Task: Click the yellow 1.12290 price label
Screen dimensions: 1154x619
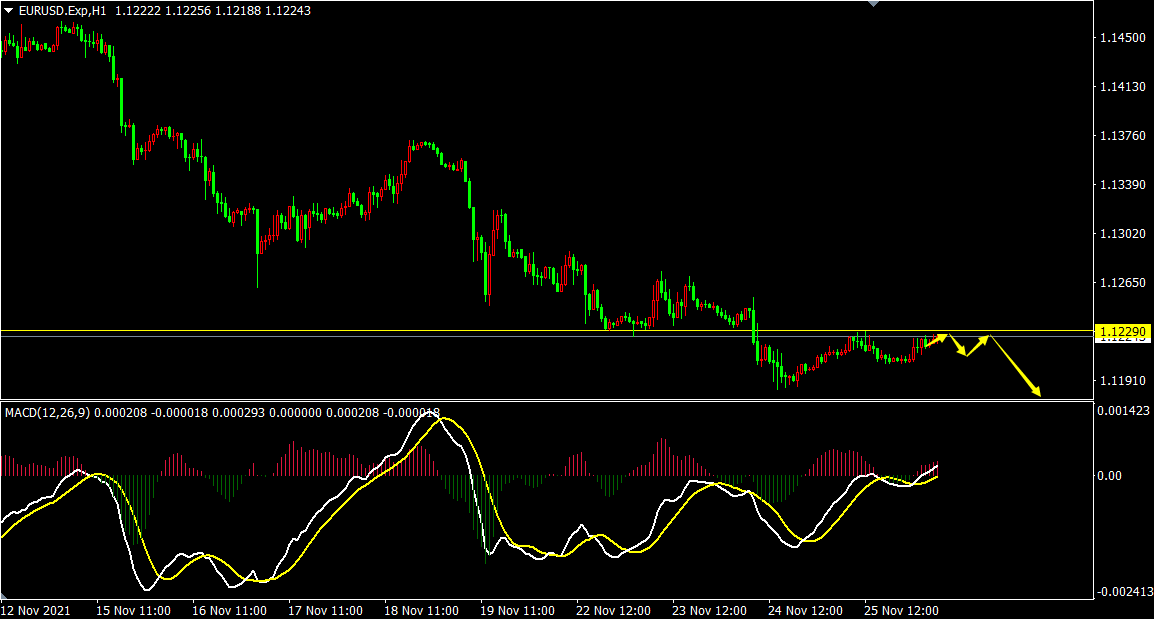Action: 1124,330
